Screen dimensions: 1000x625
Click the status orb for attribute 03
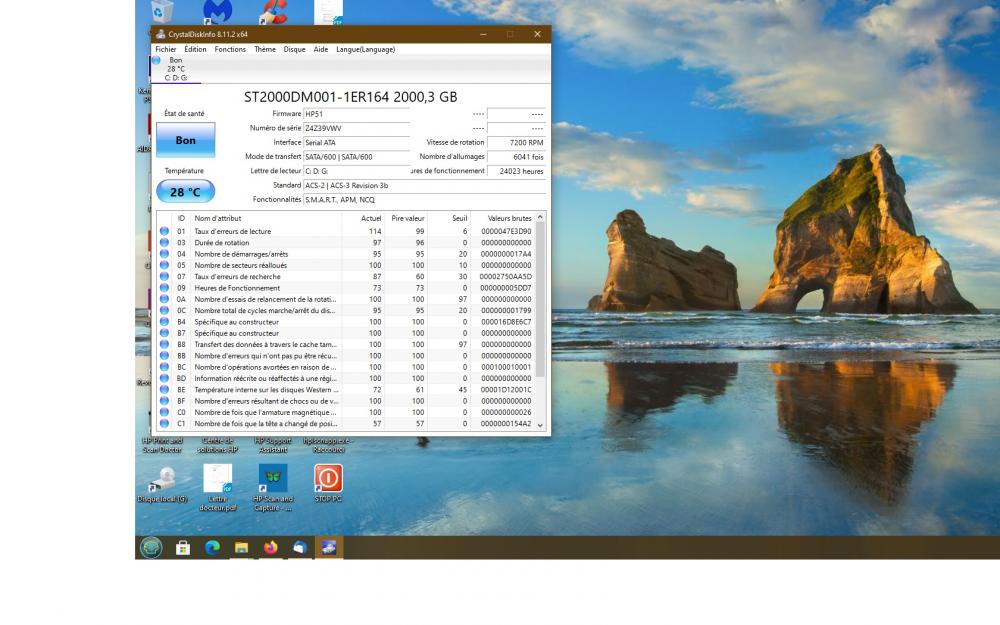(164, 243)
